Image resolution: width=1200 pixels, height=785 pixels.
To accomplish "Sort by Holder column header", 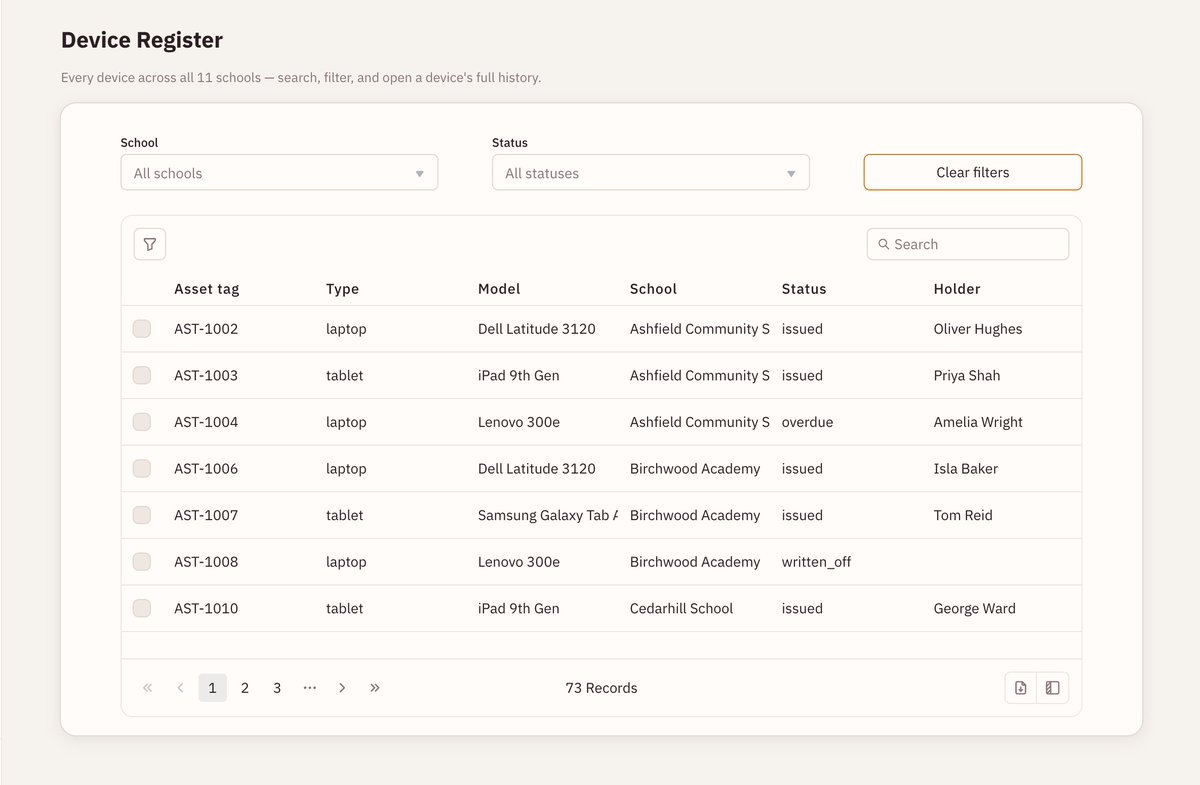I will pyautogui.click(x=957, y=289).
